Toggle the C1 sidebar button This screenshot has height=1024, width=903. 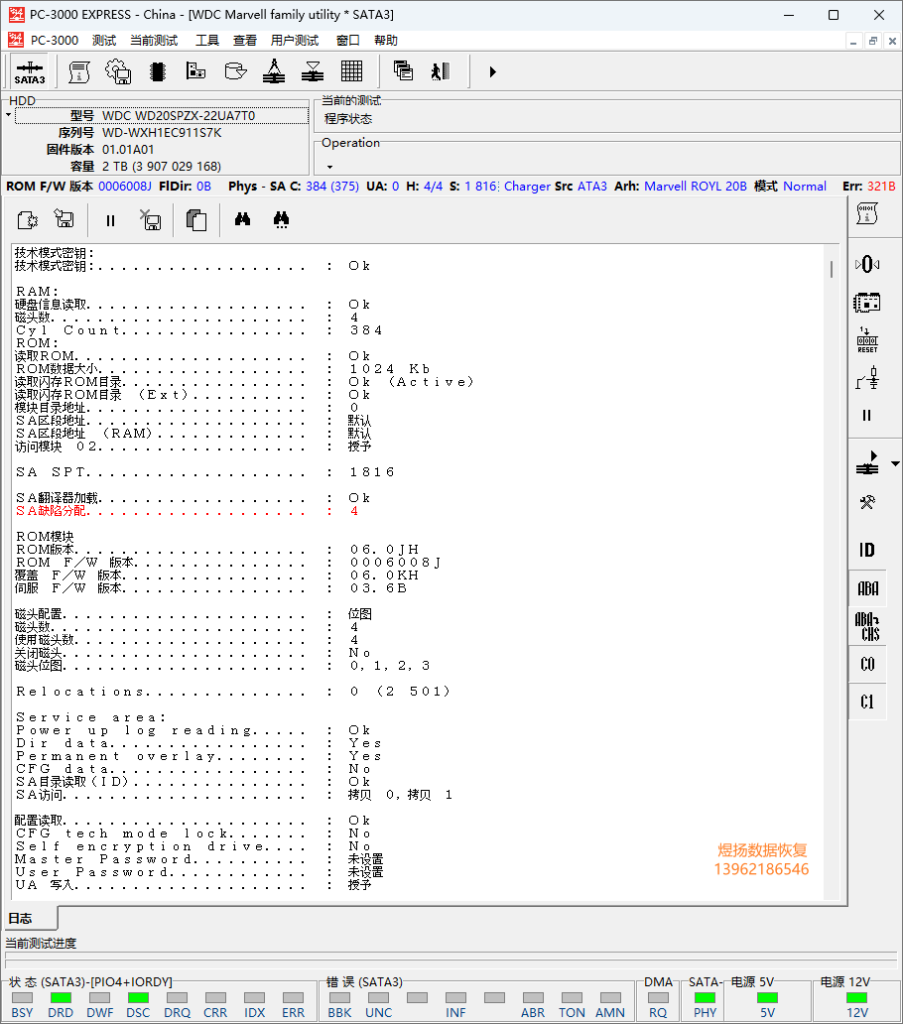coord(867,702)
